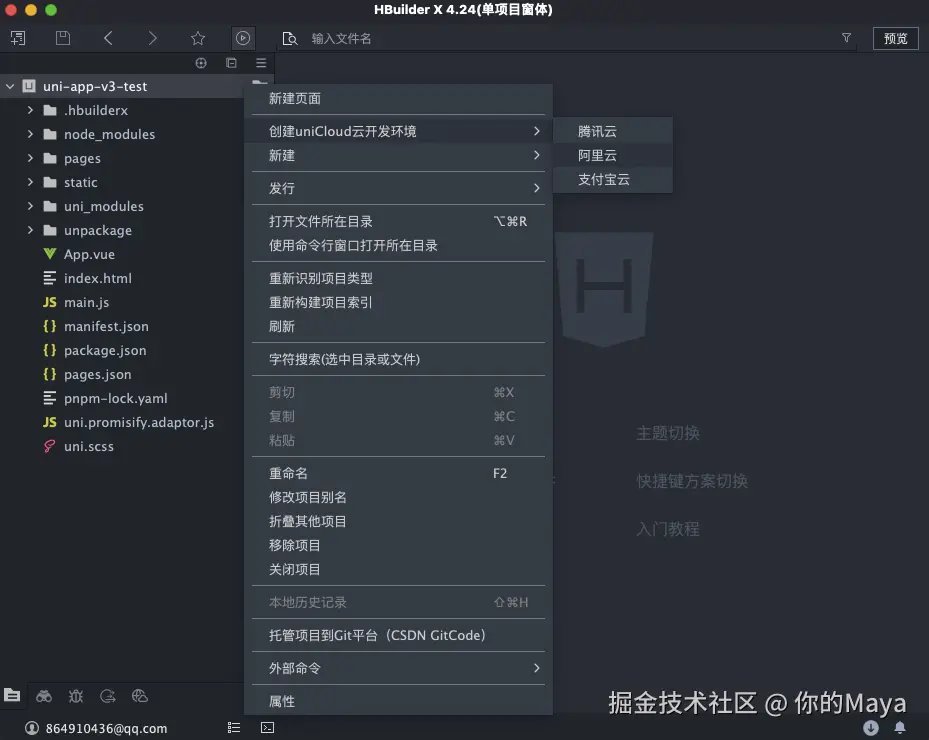This screenshot has height=740, width=929.
Task: Focus the 输入文件名 search field
Action: click(x=569, y=39)
